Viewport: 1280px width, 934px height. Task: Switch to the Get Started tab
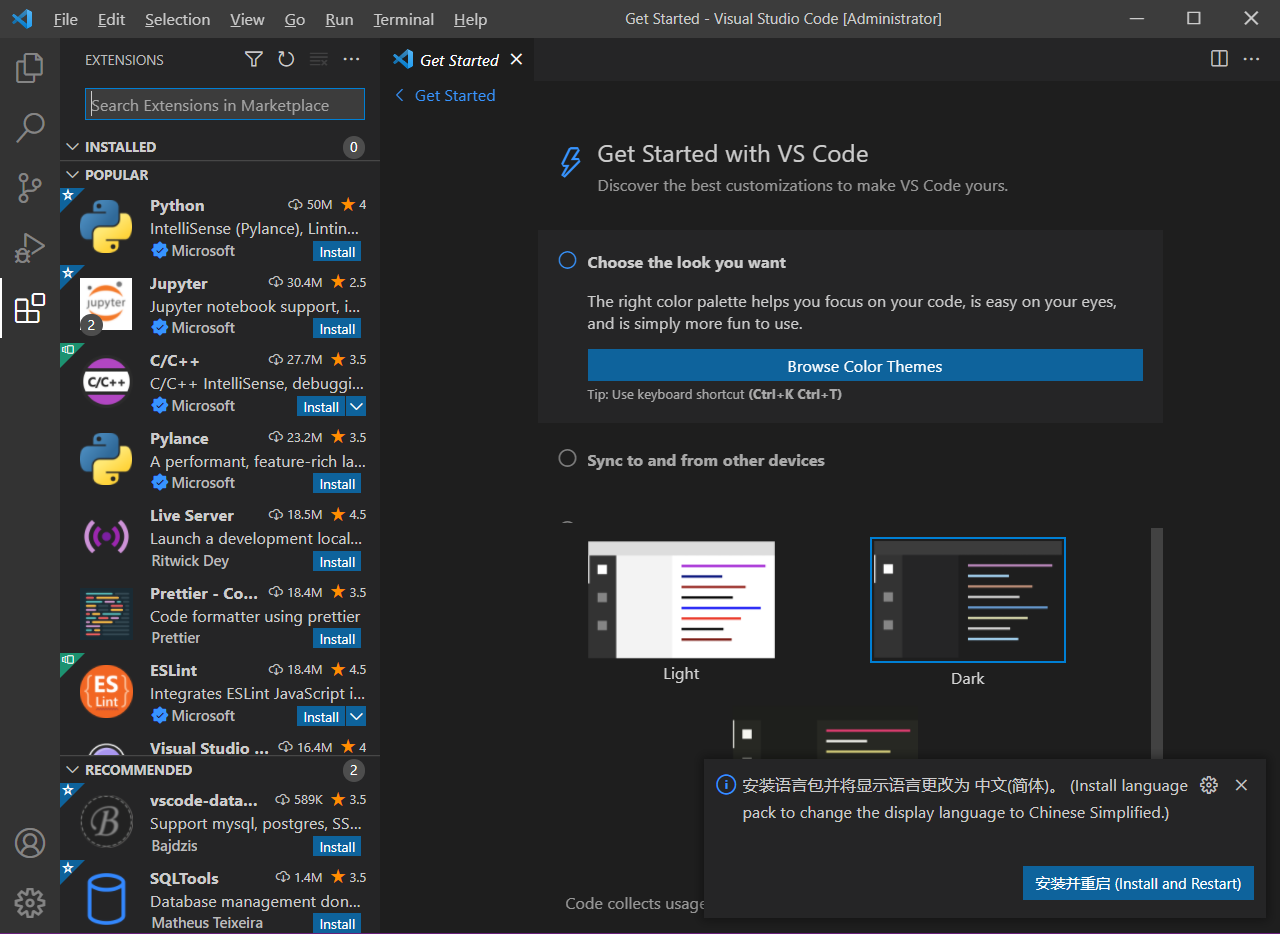point(457,60)
